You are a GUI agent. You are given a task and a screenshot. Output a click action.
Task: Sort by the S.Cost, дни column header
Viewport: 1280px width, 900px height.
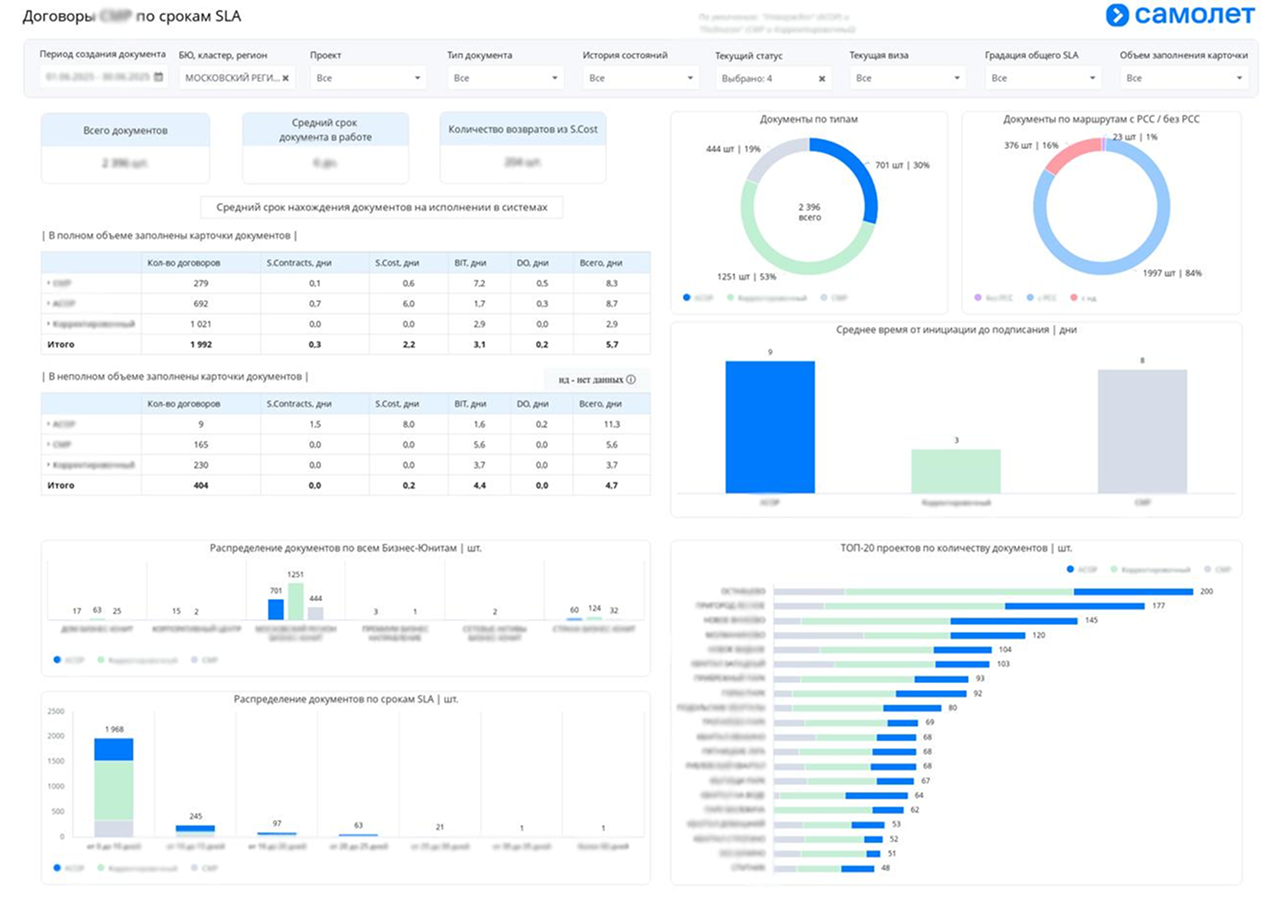point(397,263)
